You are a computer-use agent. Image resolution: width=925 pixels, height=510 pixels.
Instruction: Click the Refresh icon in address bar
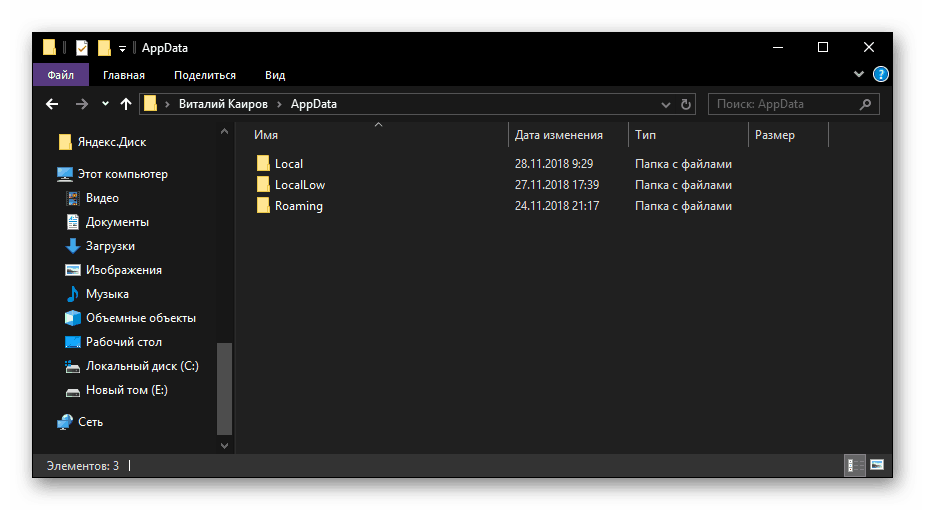coord(686,104)
